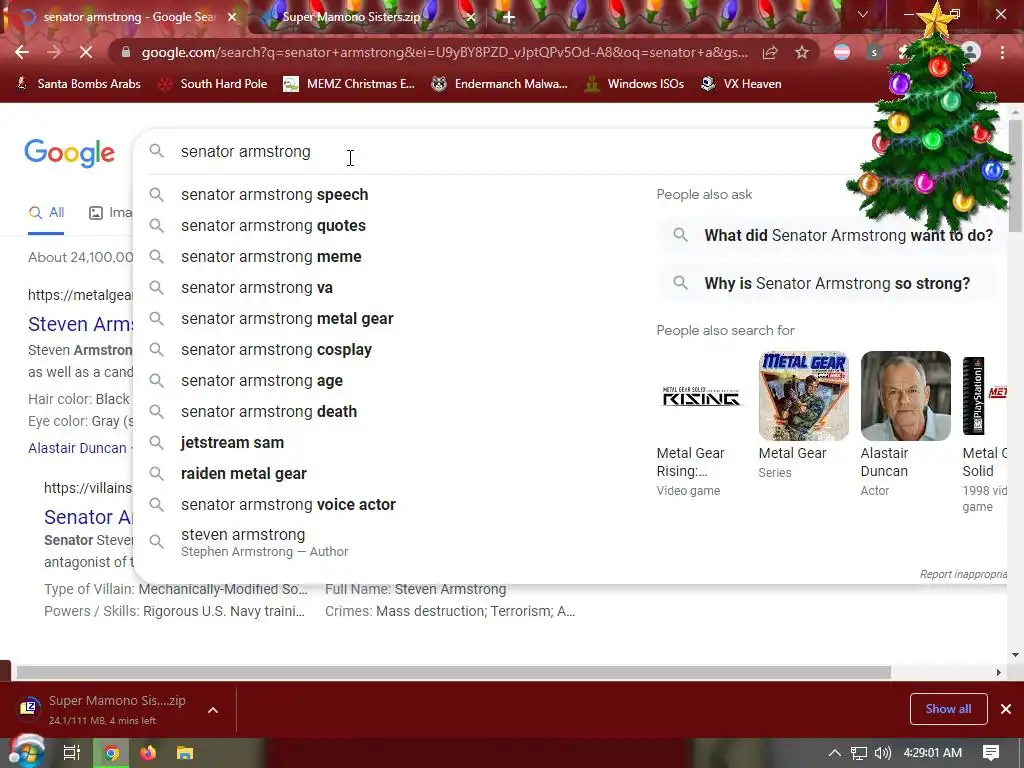
Task: Click the Google logo
Action: (69, 153)
